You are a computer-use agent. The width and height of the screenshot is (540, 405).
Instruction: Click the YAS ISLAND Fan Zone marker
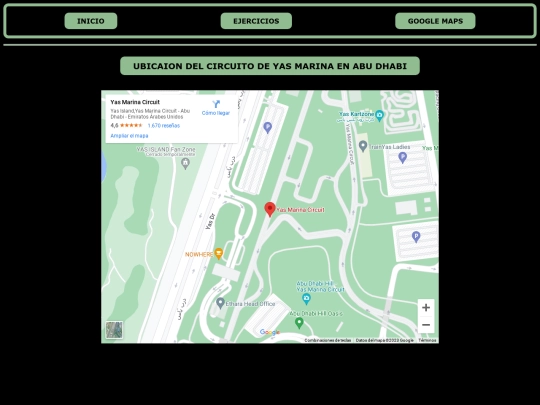[186, 163]
